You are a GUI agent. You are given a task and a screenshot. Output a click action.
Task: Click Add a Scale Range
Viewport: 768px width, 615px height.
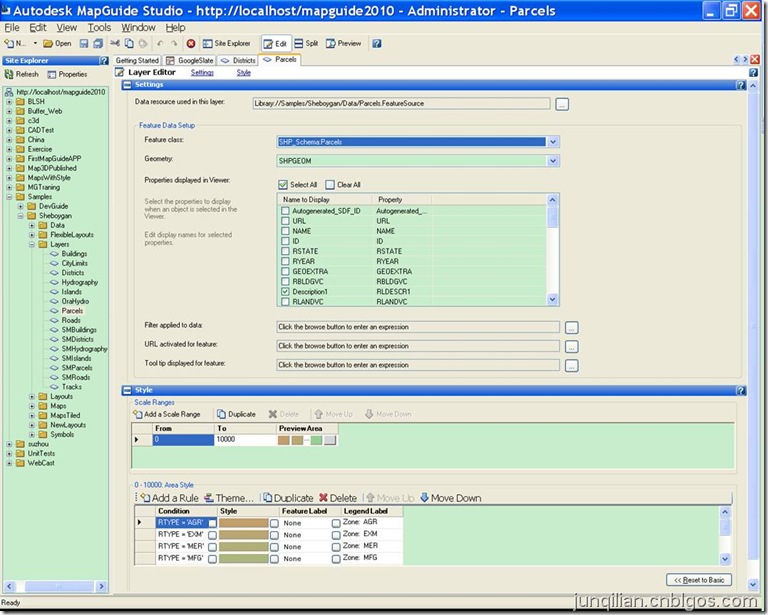(167, 414)
